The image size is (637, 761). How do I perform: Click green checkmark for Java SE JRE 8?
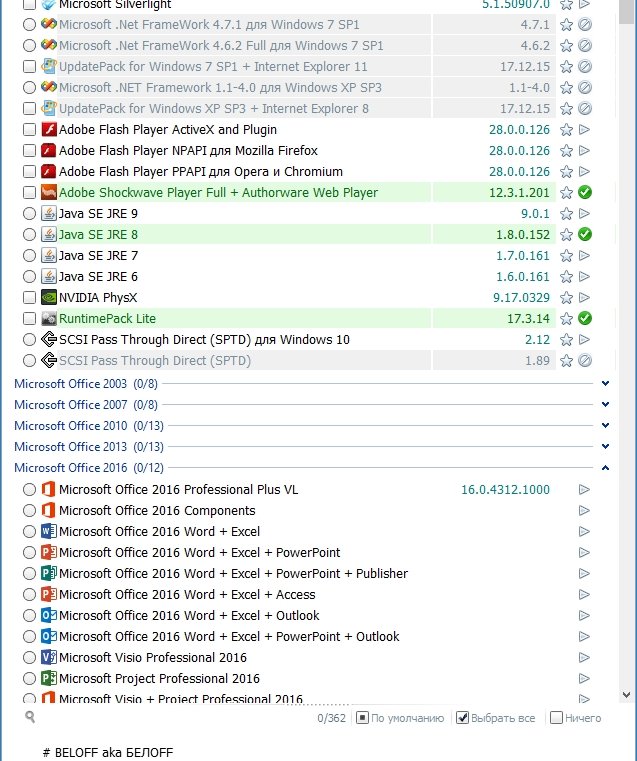tap(585, 234)
